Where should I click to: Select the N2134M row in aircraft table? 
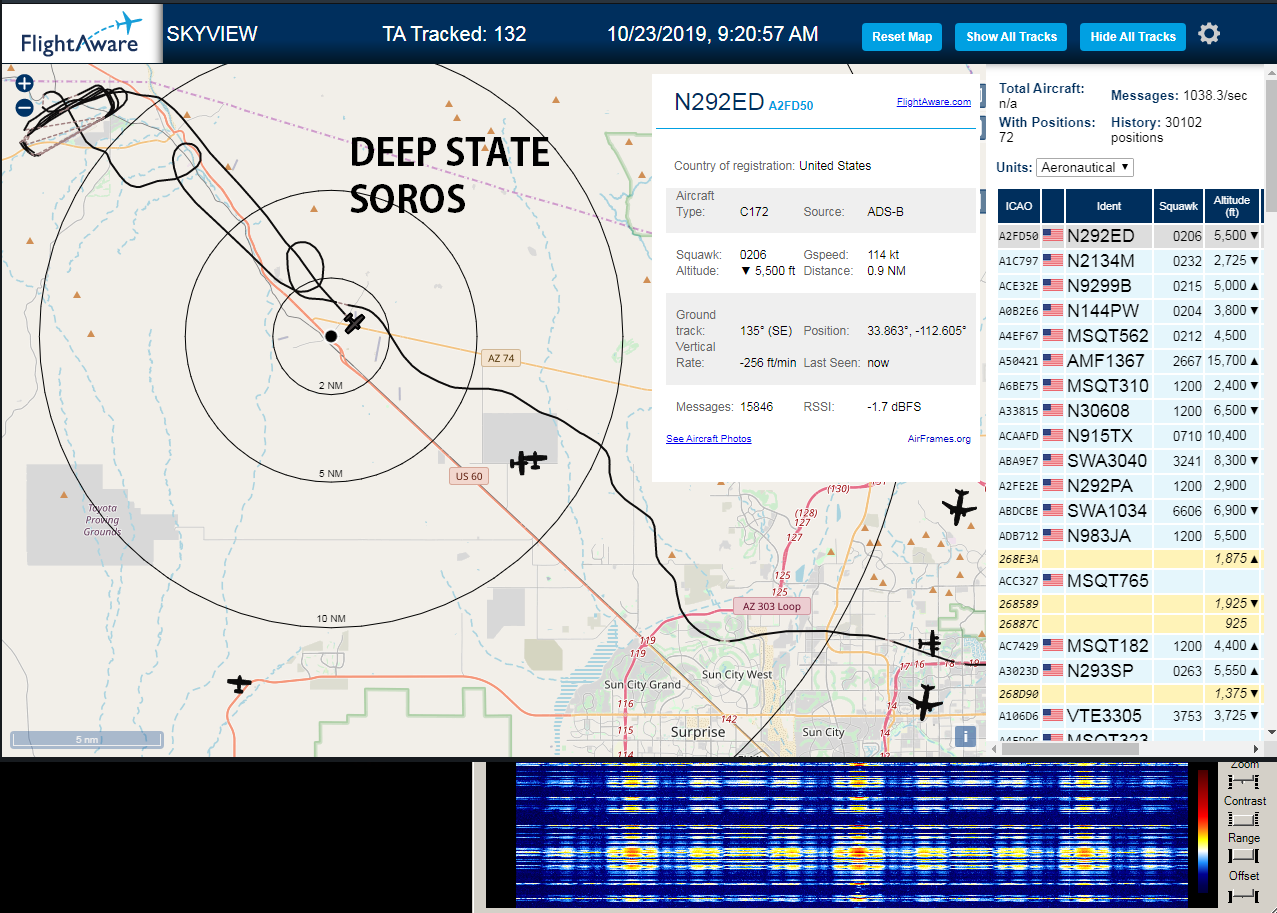pos(1129,261)
